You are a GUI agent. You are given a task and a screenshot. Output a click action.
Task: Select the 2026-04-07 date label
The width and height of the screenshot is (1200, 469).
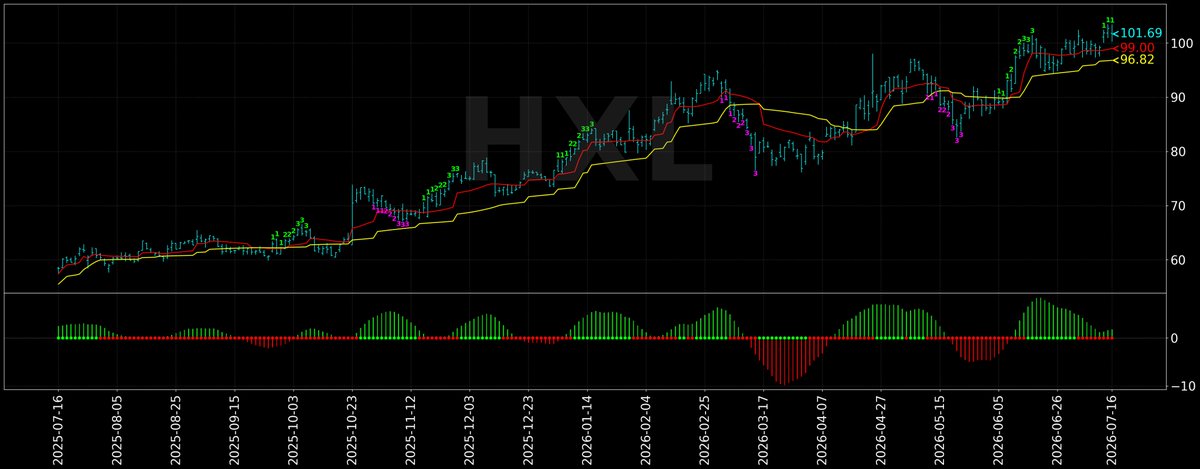[x=822, y=428]
